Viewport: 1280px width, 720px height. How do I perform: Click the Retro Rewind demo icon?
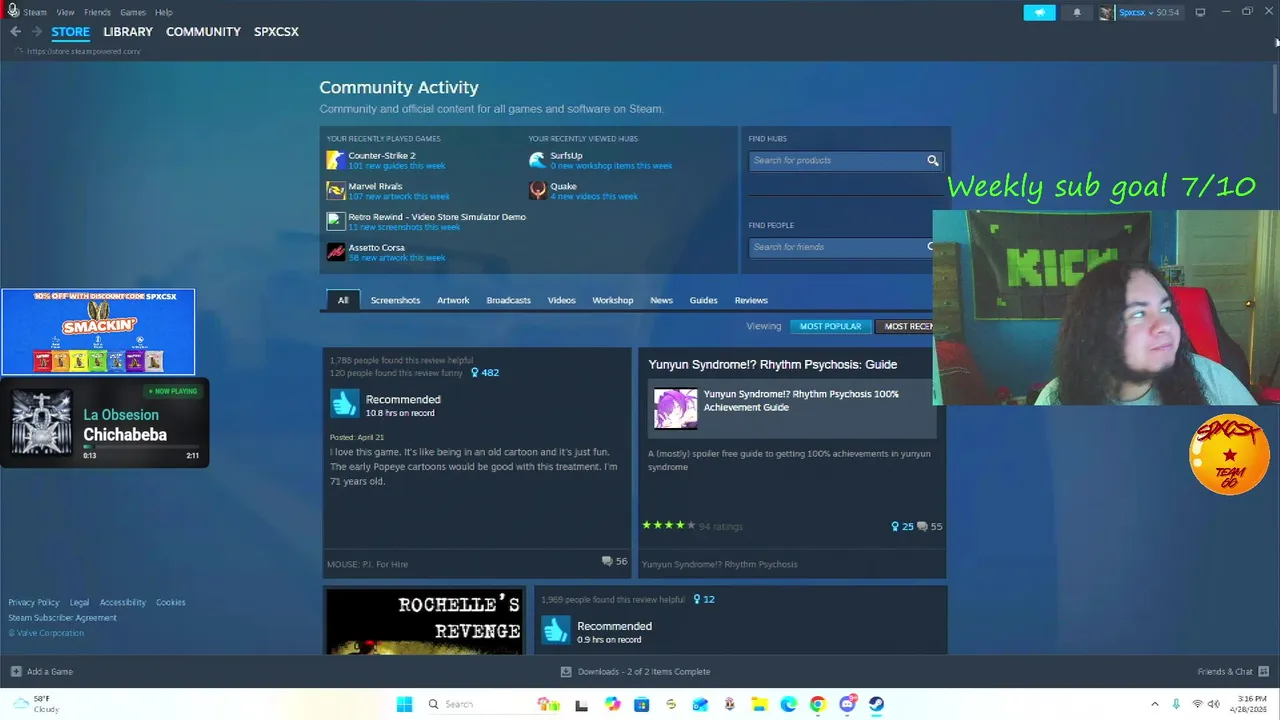pyautogui.click(x=336, y=221)
